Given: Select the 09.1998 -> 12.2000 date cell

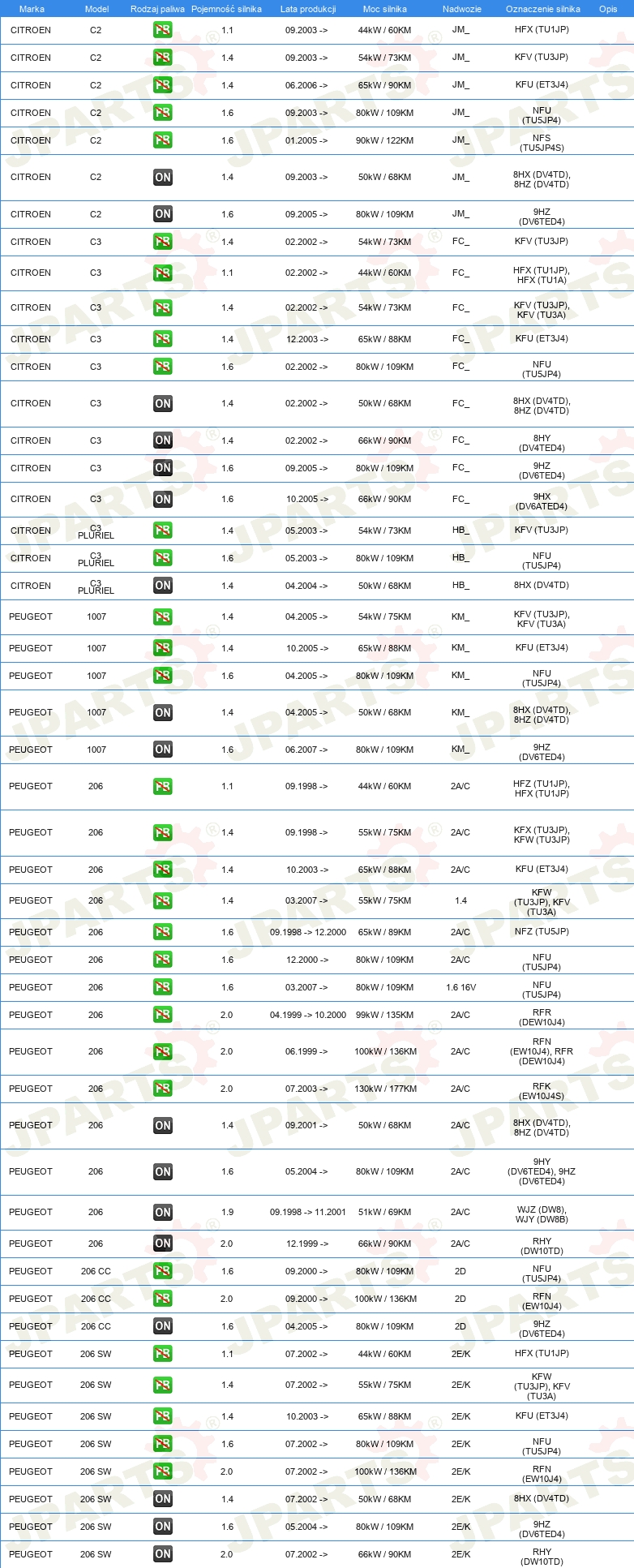Looking at the screenshot, I should pyautogui.click(x=308, y=932).
